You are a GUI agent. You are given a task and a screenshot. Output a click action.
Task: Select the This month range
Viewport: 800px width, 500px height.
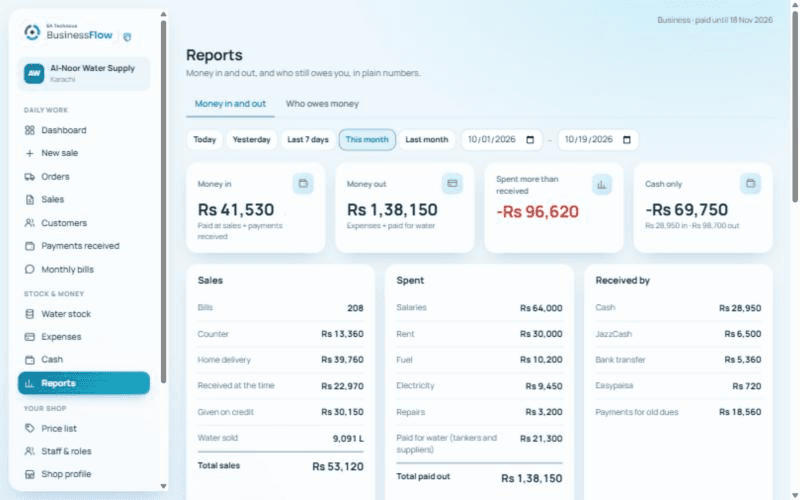367,140
